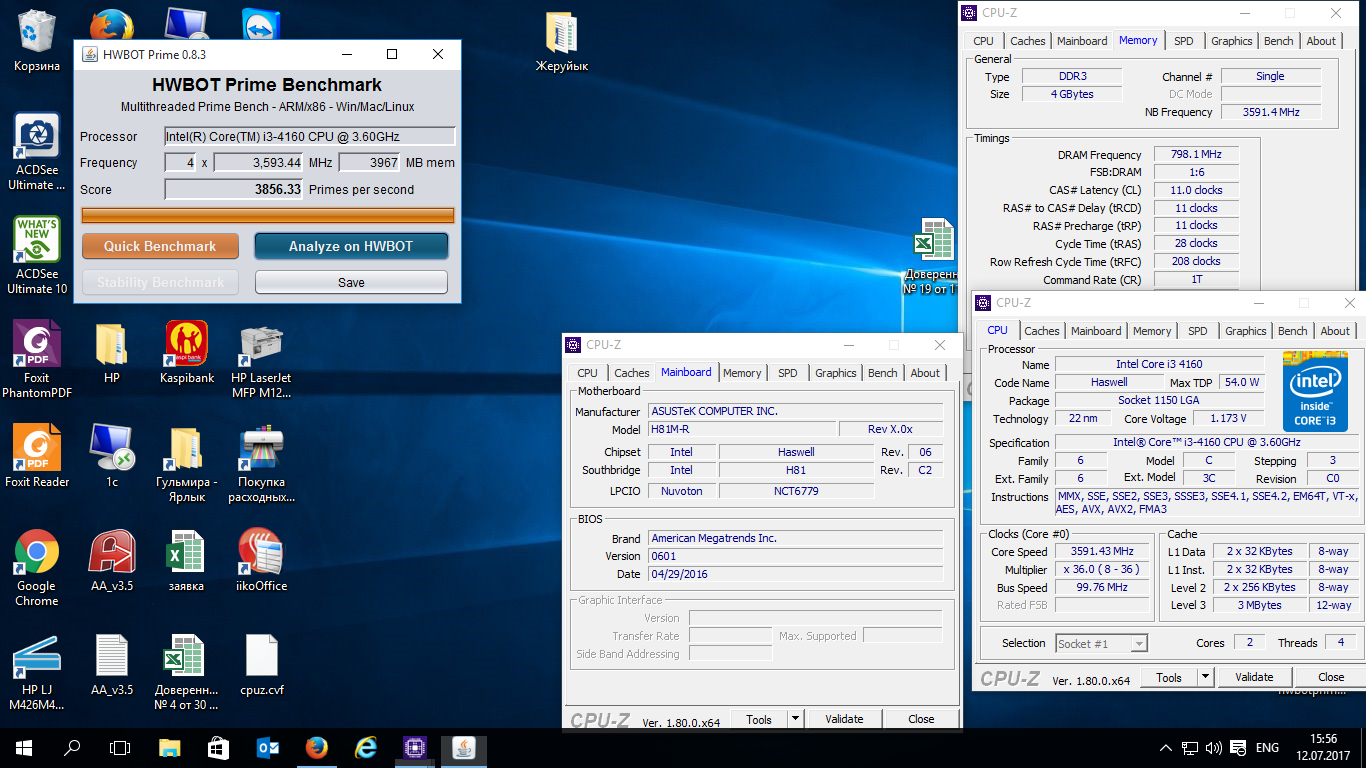Close the CPU tab CPU-Z window via Close button
Screen dimensions: 1366x768
(1331, 677)
